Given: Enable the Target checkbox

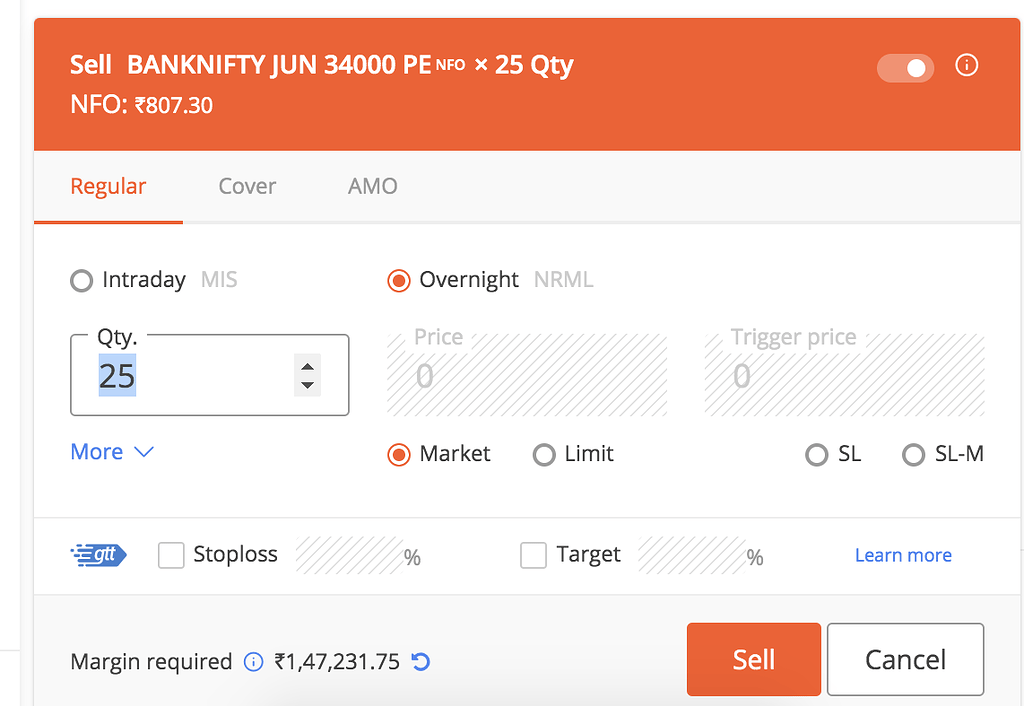Looking at the screenshot, I should click(533, 554).
